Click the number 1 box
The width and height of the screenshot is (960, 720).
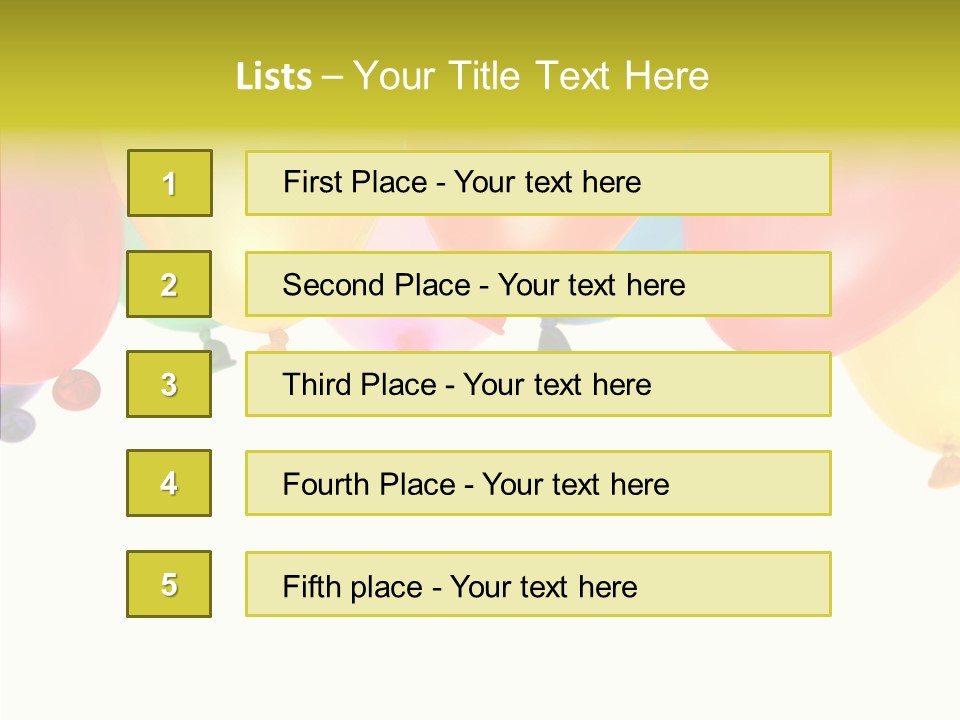(x=169, y=183)
